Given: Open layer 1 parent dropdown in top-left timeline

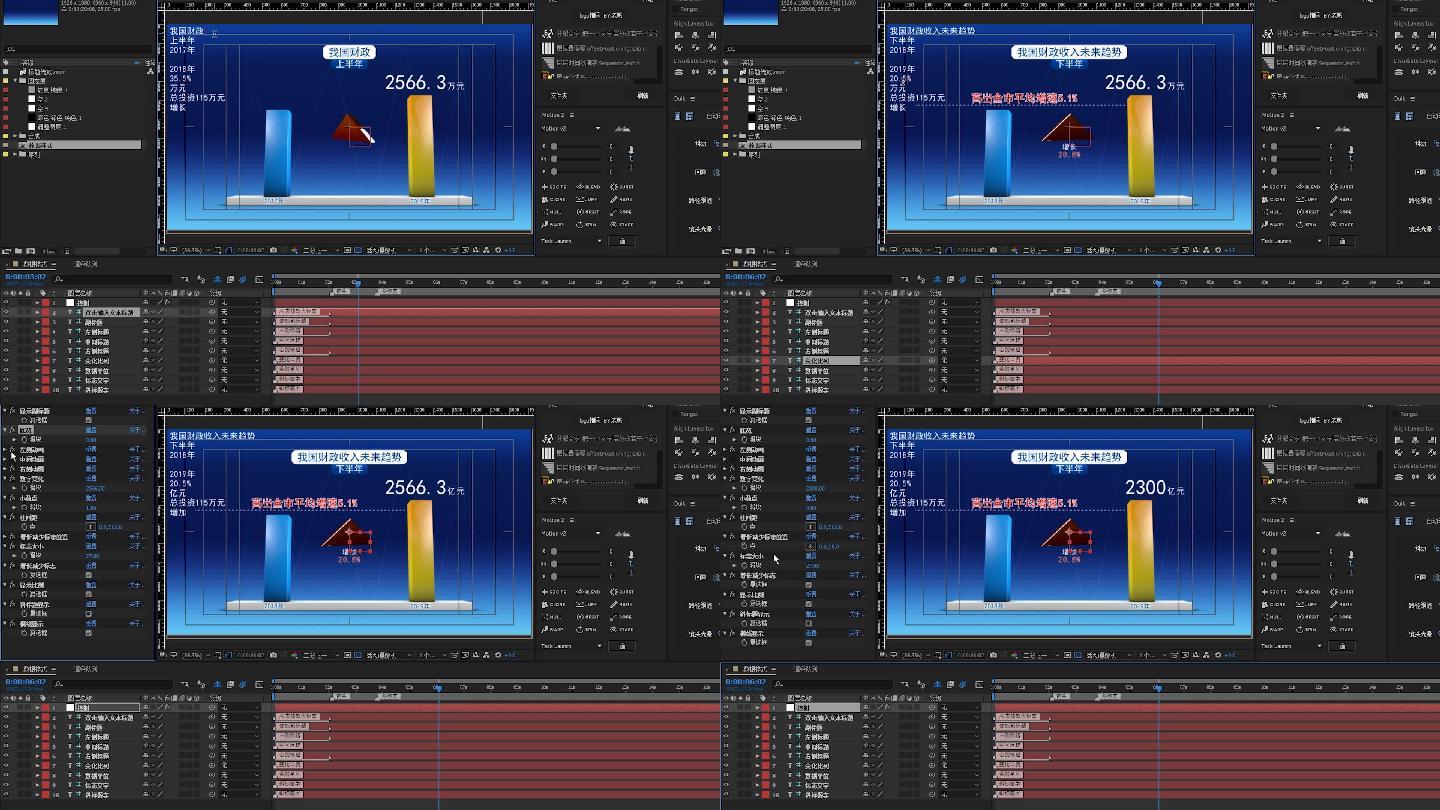Looking at the screenshot, I should pyautogui.click(x=240, y=302).
